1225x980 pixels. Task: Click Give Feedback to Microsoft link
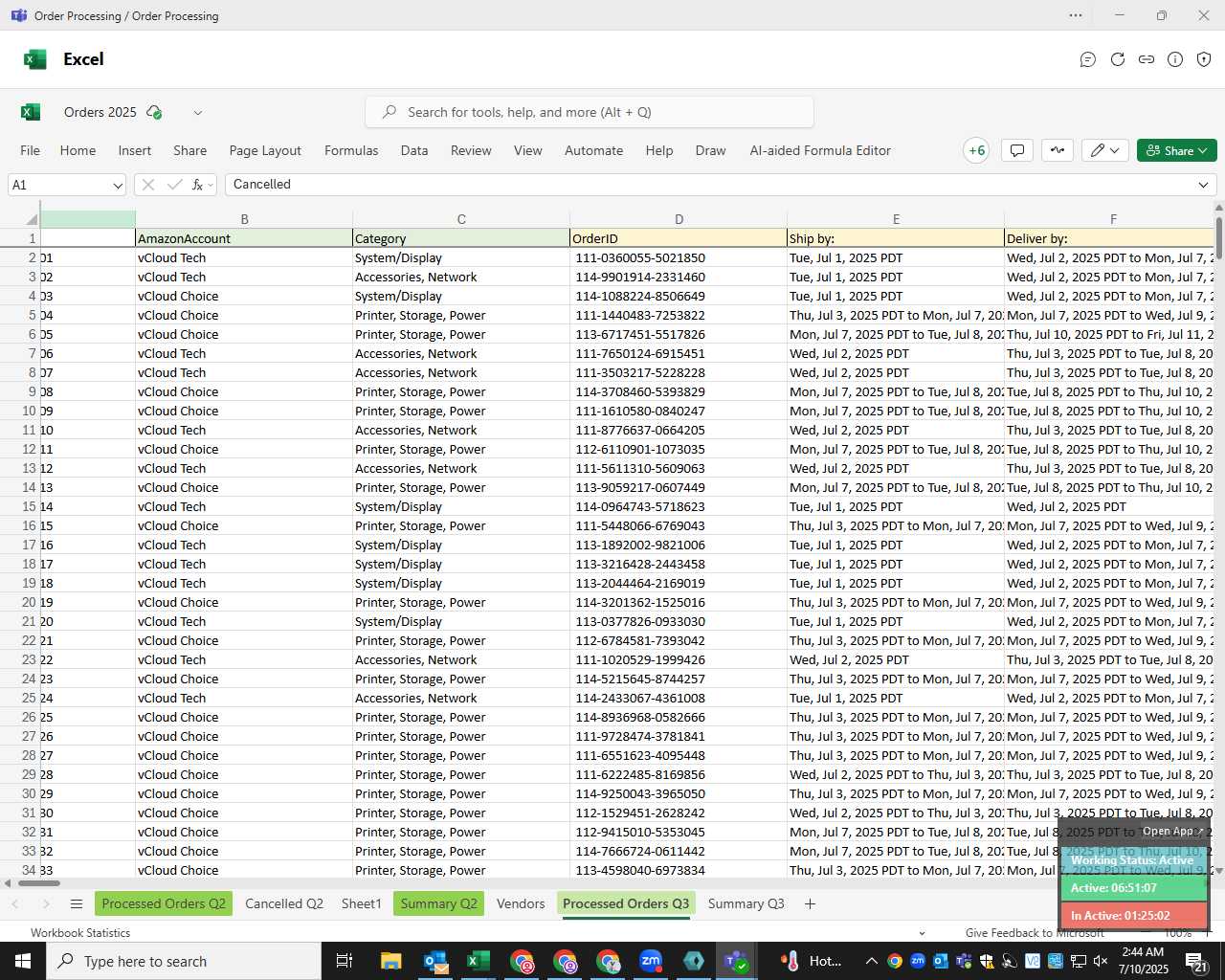[x=1035, y=933]
